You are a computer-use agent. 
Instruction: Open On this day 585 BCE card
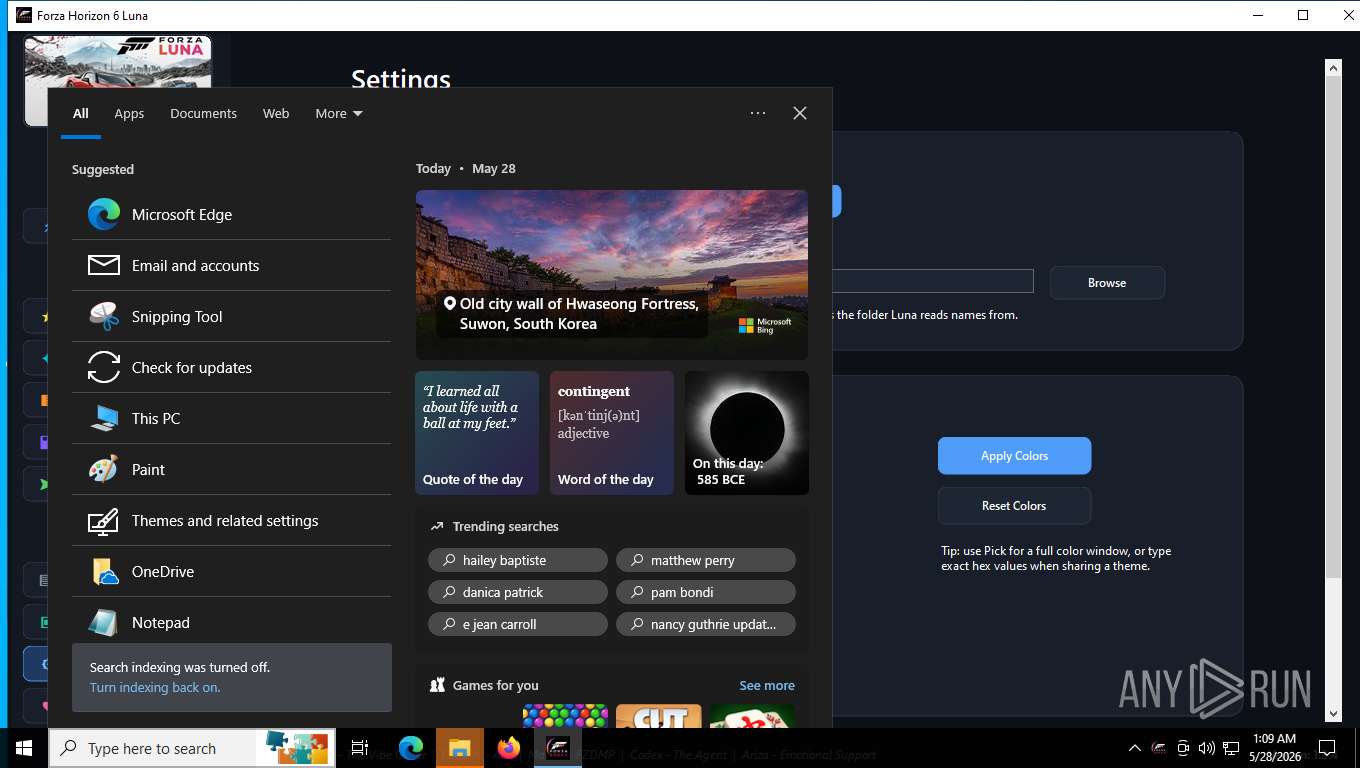point(747,433)
